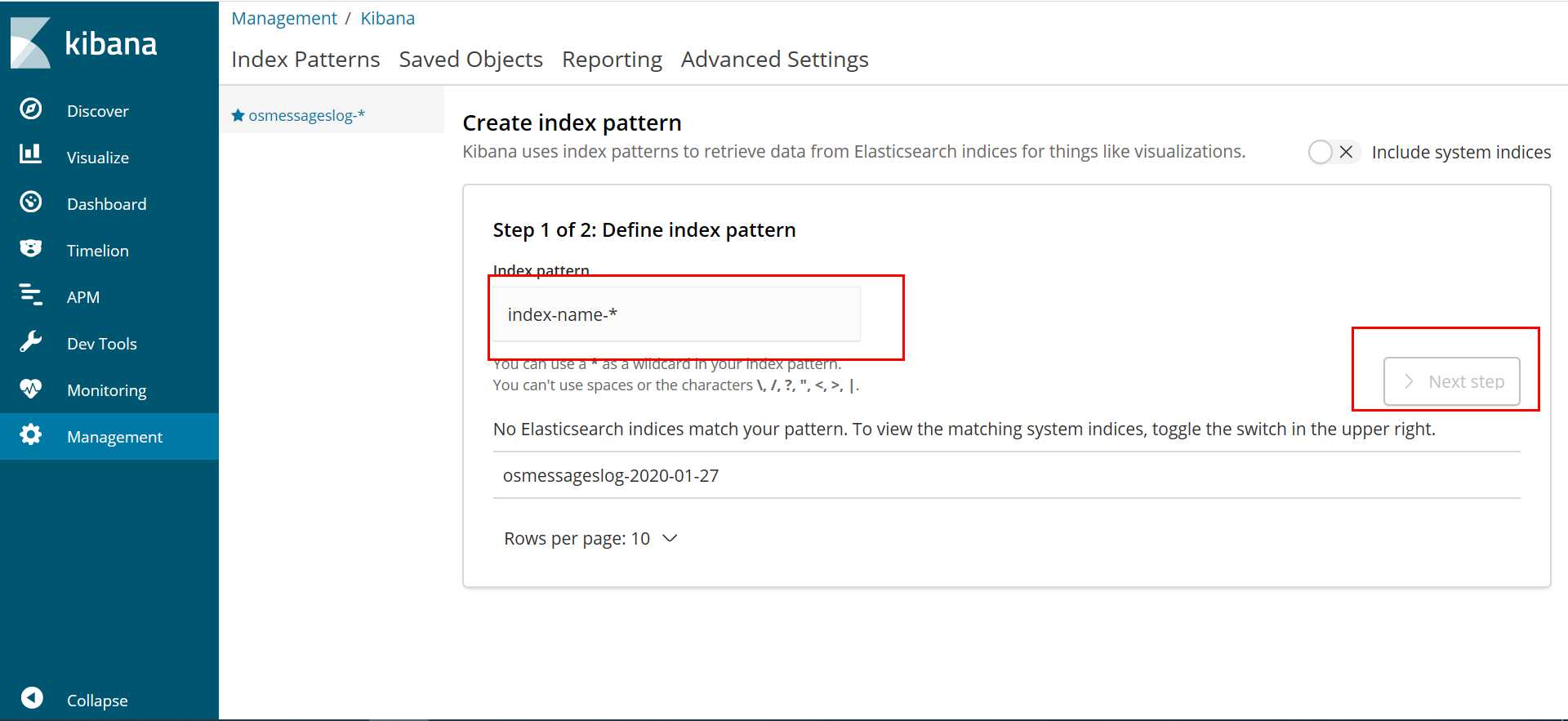The height and width of the screenshot is (721, 1568).
Task: Toggle Include system indices switch
Action: [1333, 152]
